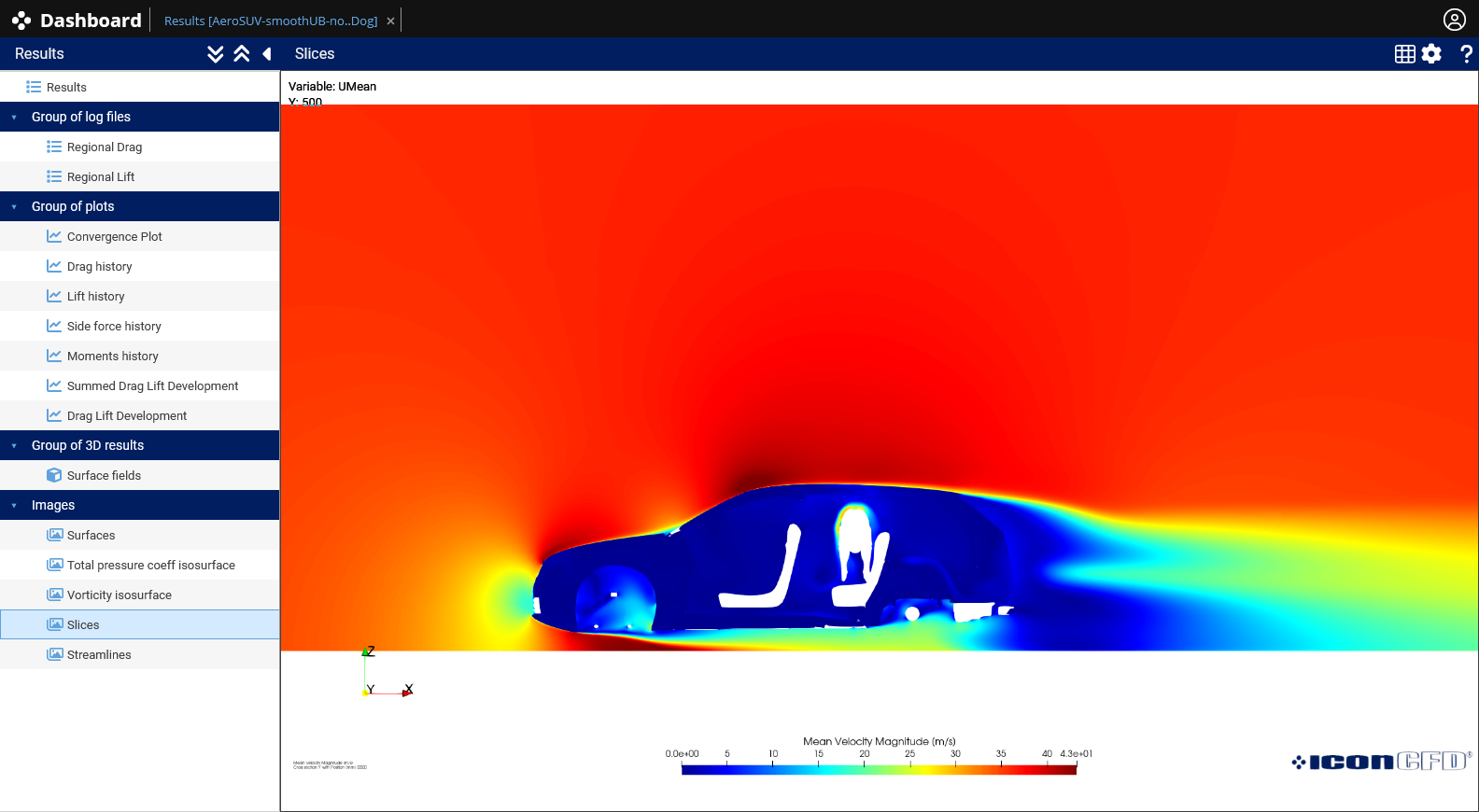This screenshot has width=1479, height=812.
Task: Open Vorticity isosurface images
Action: tap(140, 595)
